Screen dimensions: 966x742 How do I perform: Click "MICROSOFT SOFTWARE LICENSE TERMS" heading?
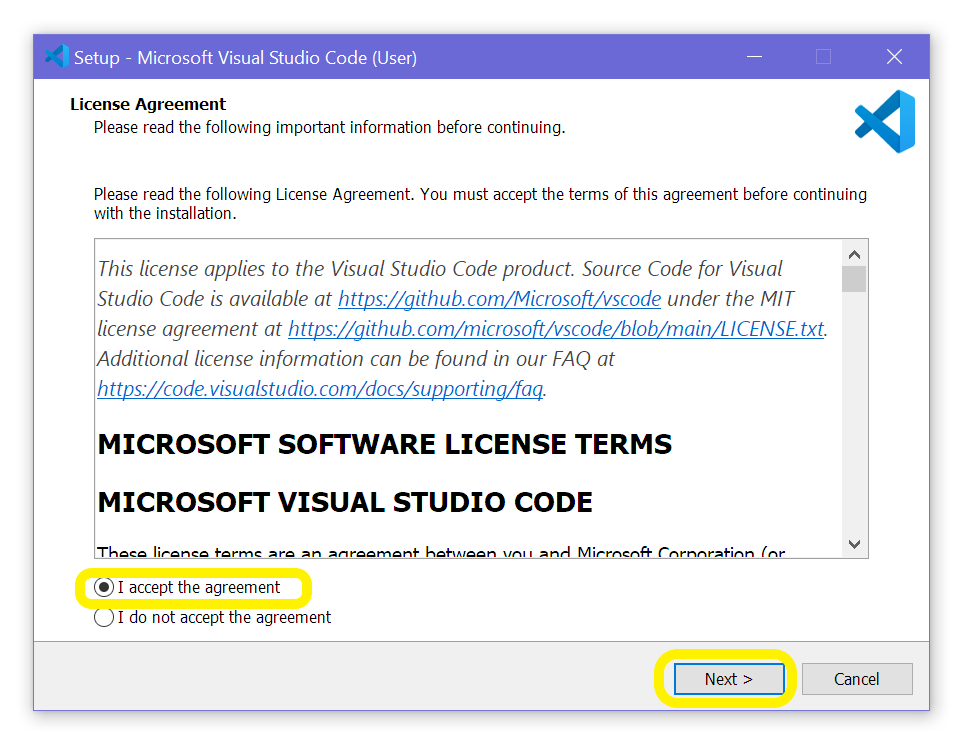(x=384, y=444)
